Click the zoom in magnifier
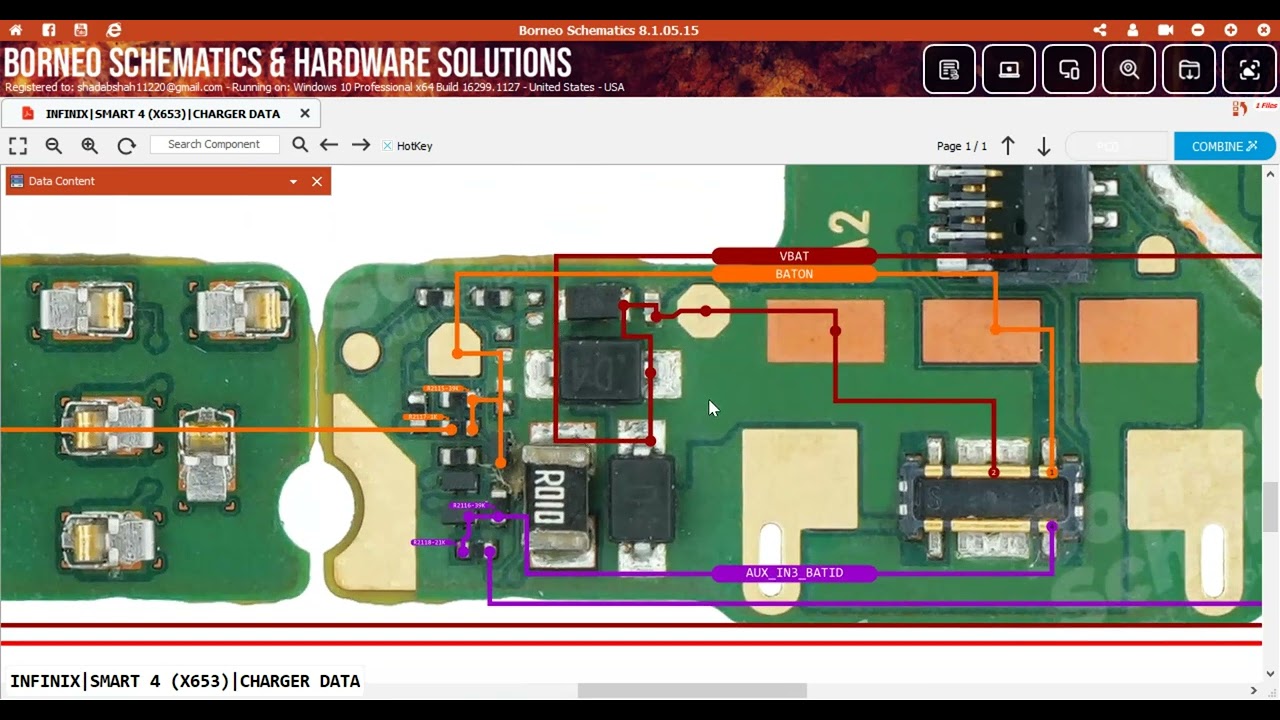Screen dimensions: 1280x720 click(90, 146)
